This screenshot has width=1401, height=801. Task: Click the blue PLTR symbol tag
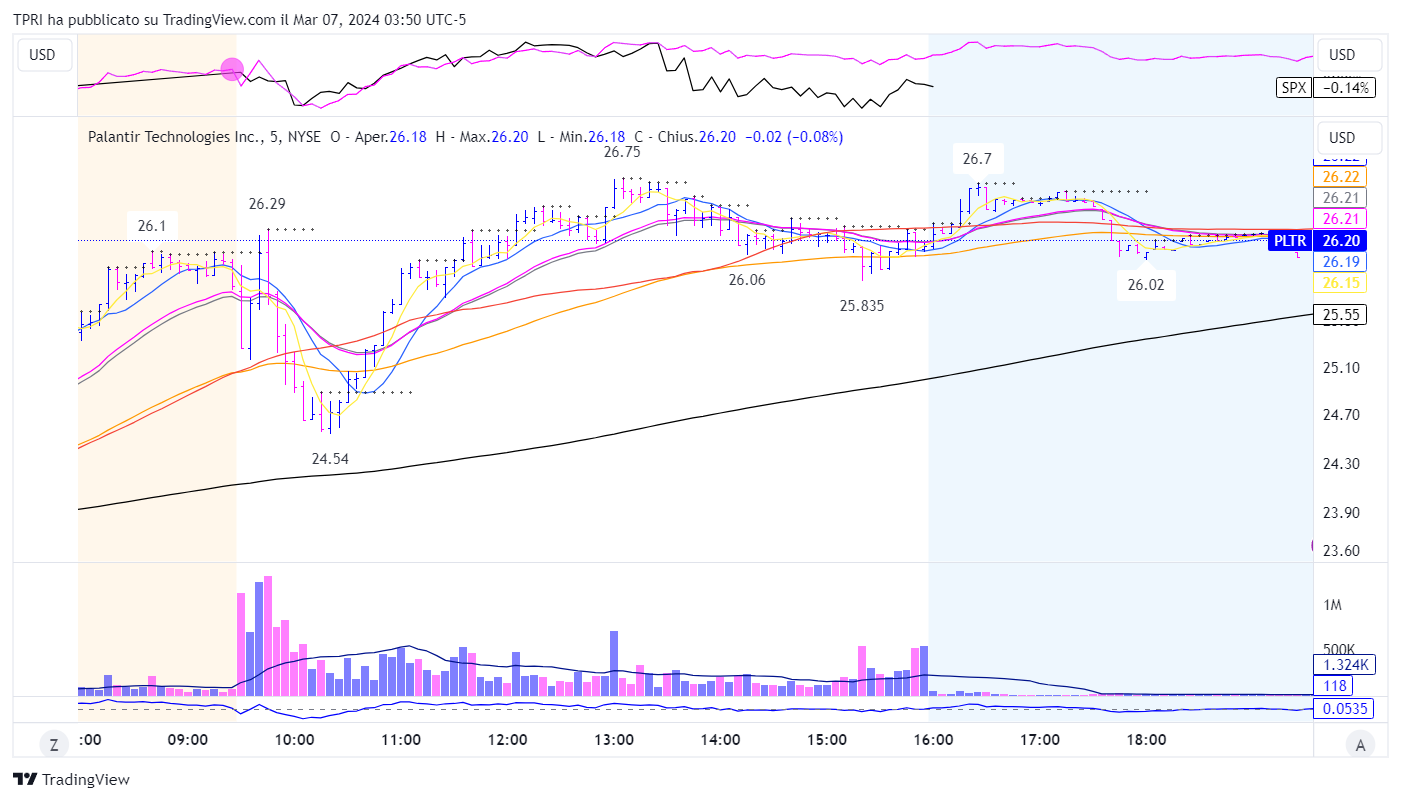[x=1289, y=240]
